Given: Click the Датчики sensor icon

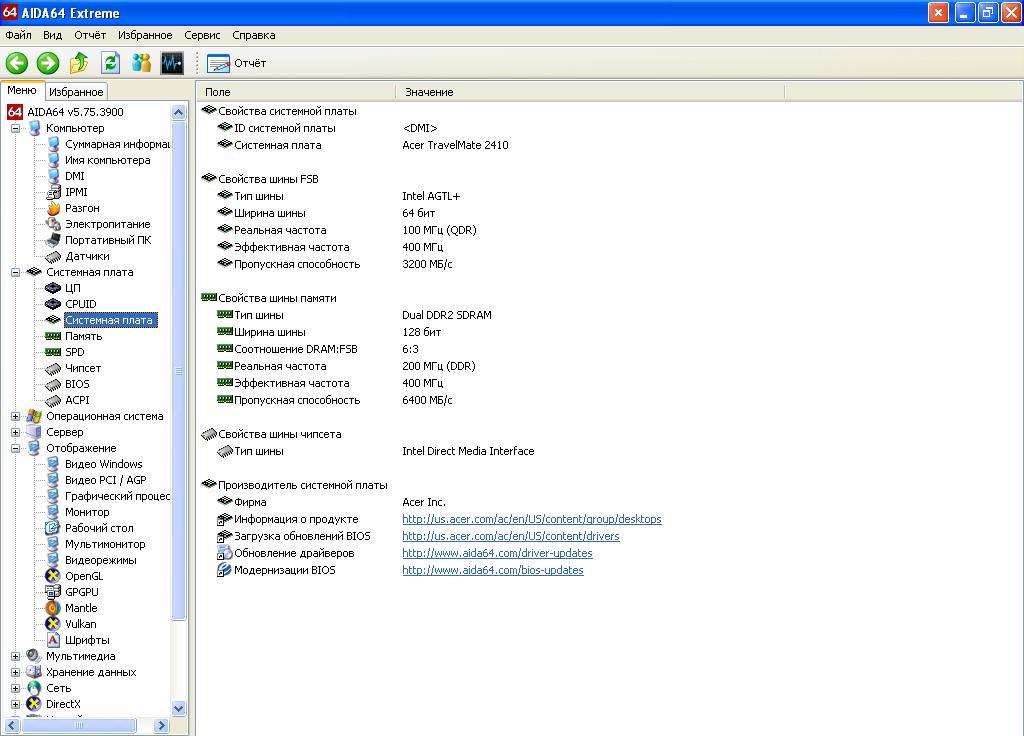Looking at the screenshot, I should [53, 256].
